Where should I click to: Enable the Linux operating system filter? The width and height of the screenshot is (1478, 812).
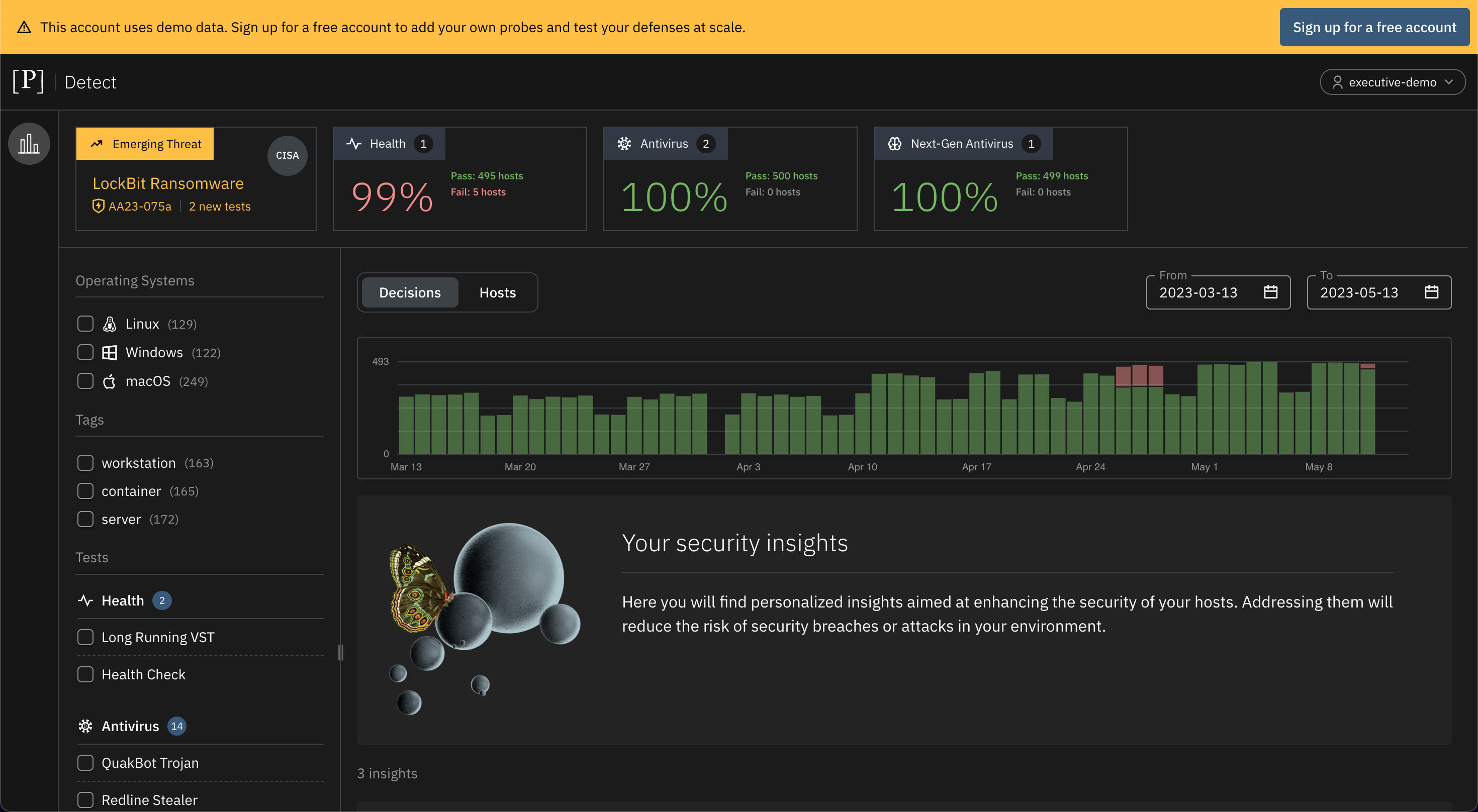click(x=85, y=324)
